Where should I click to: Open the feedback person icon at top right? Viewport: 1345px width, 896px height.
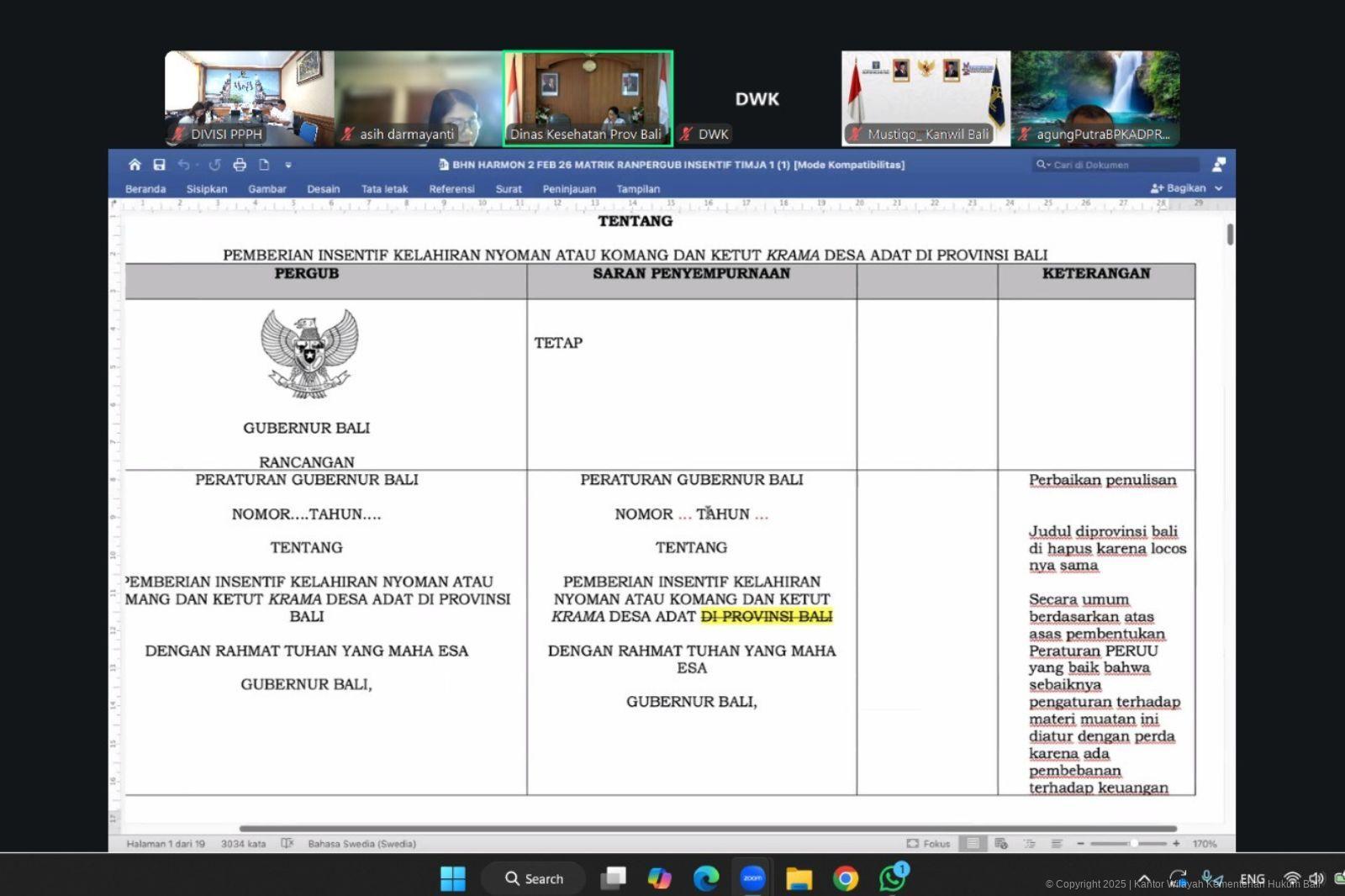pyautogui.click(x=1218, y=165)
